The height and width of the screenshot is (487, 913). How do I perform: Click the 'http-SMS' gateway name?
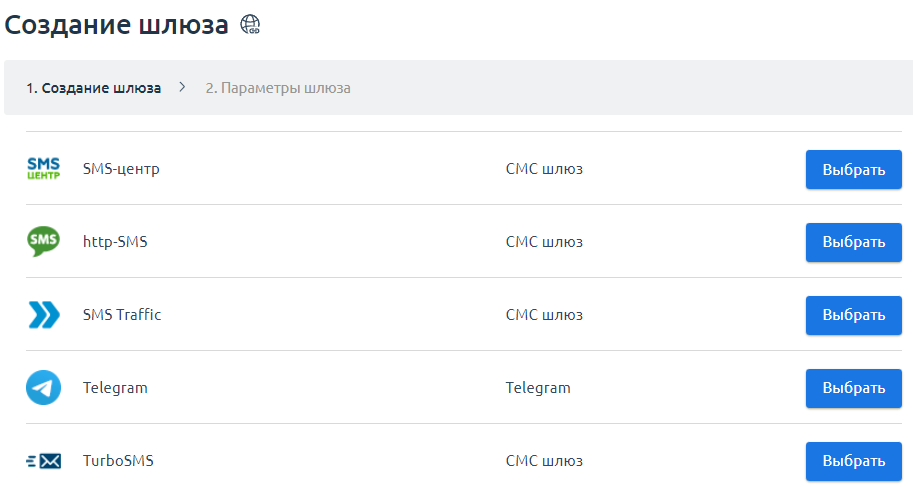[115, 242]
